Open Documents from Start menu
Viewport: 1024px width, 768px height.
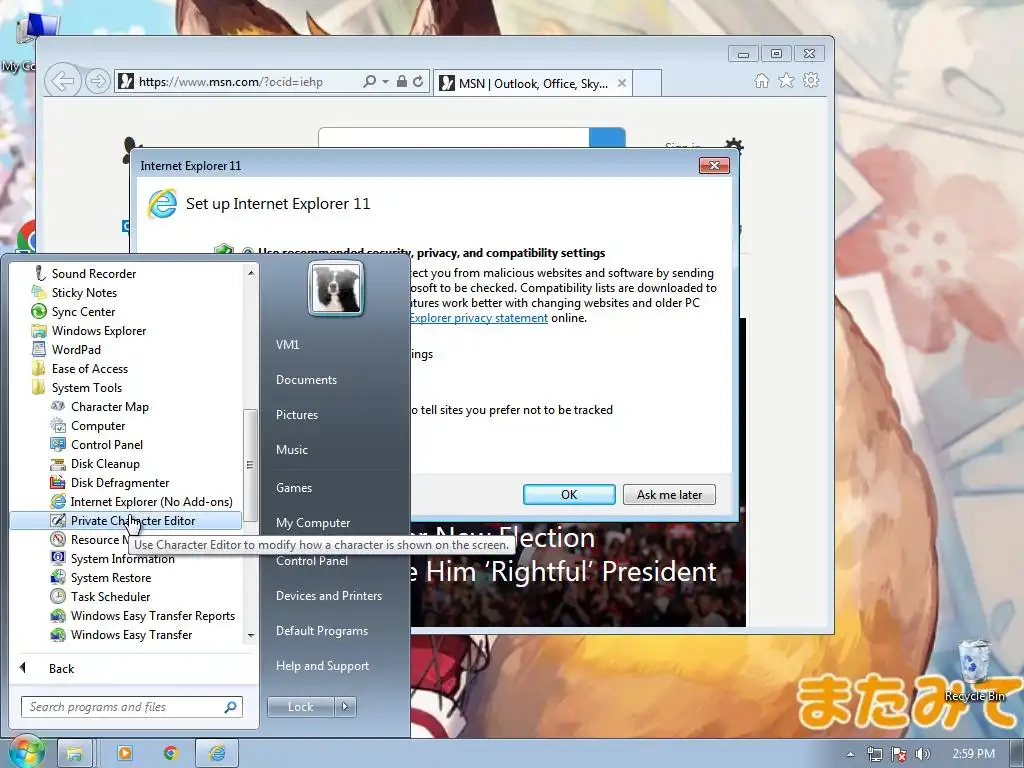pos(306,380)
